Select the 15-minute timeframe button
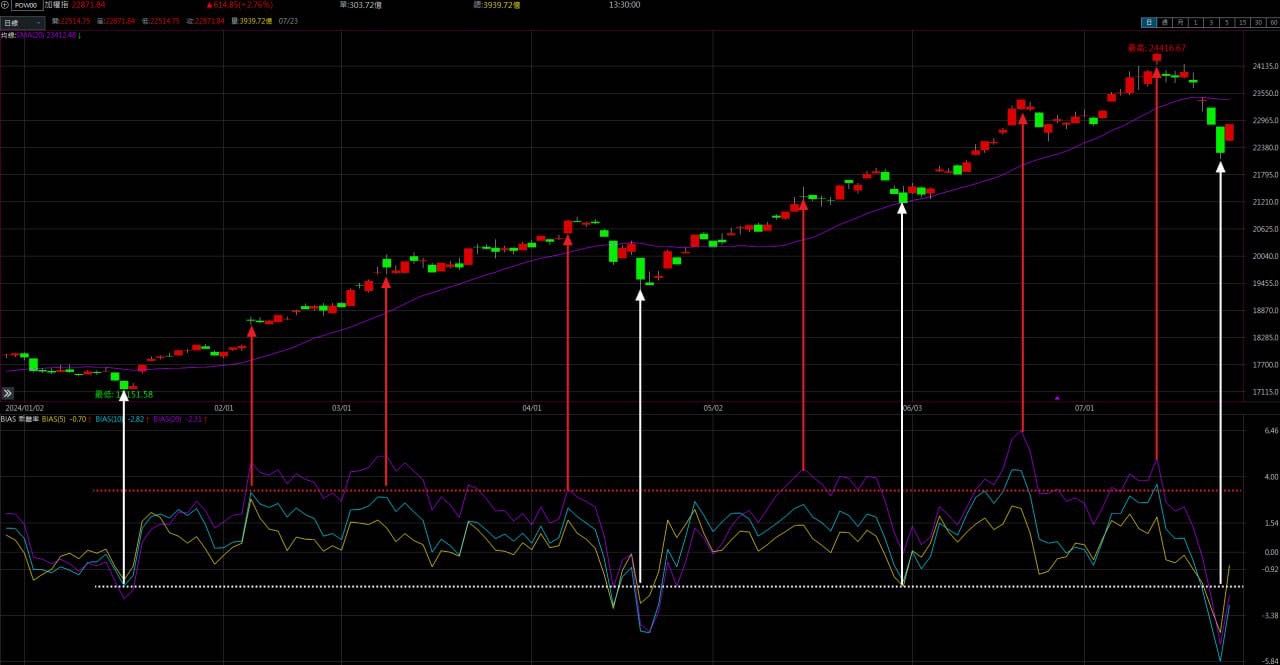 tap(1242, 22)
